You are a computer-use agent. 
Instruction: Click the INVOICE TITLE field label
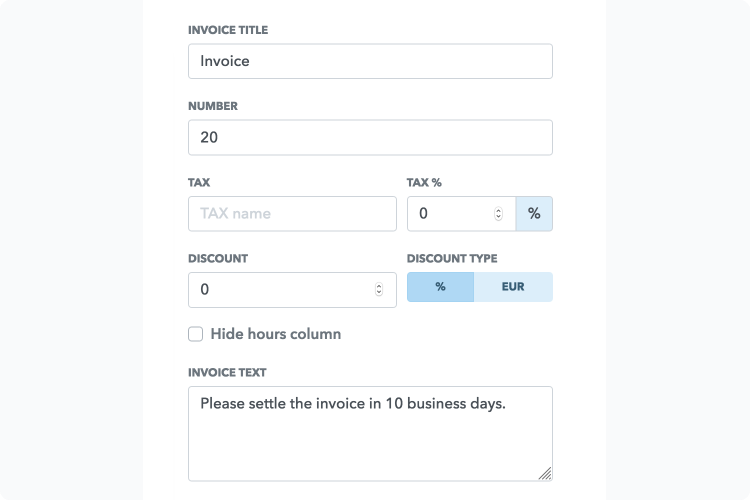coord(228,30)
